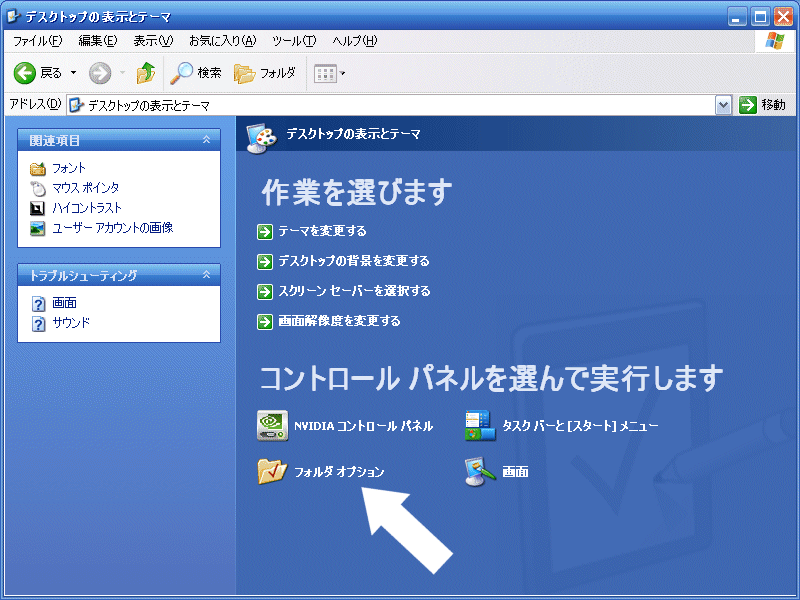Close the window
This screenshot has height=600, width=800.
point(783,17)
